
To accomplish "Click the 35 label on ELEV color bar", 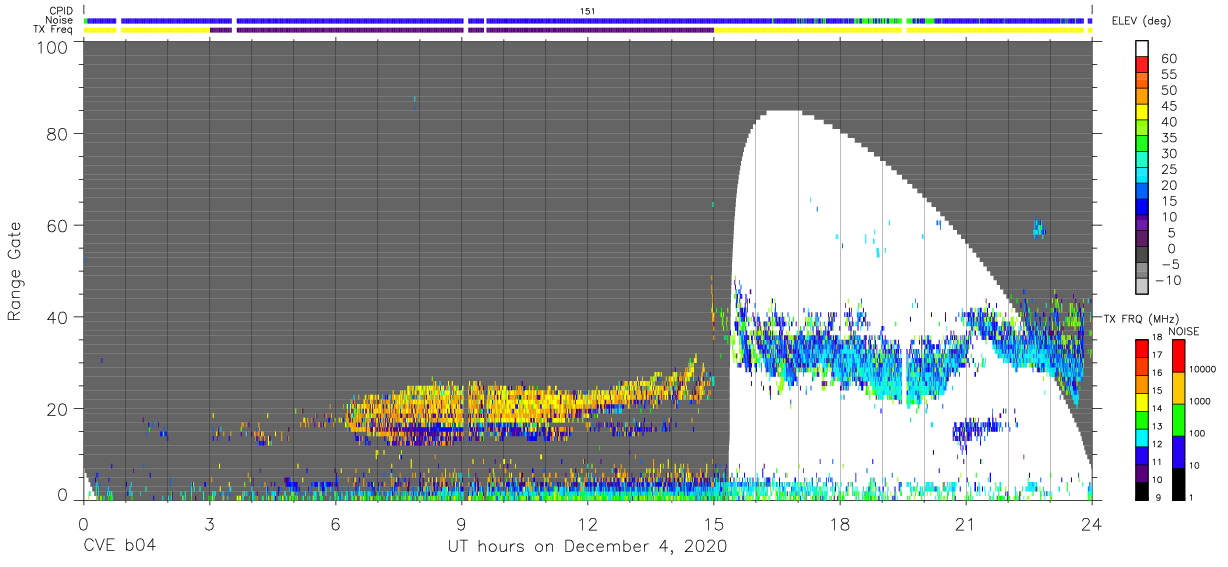I will [1170, 137].
